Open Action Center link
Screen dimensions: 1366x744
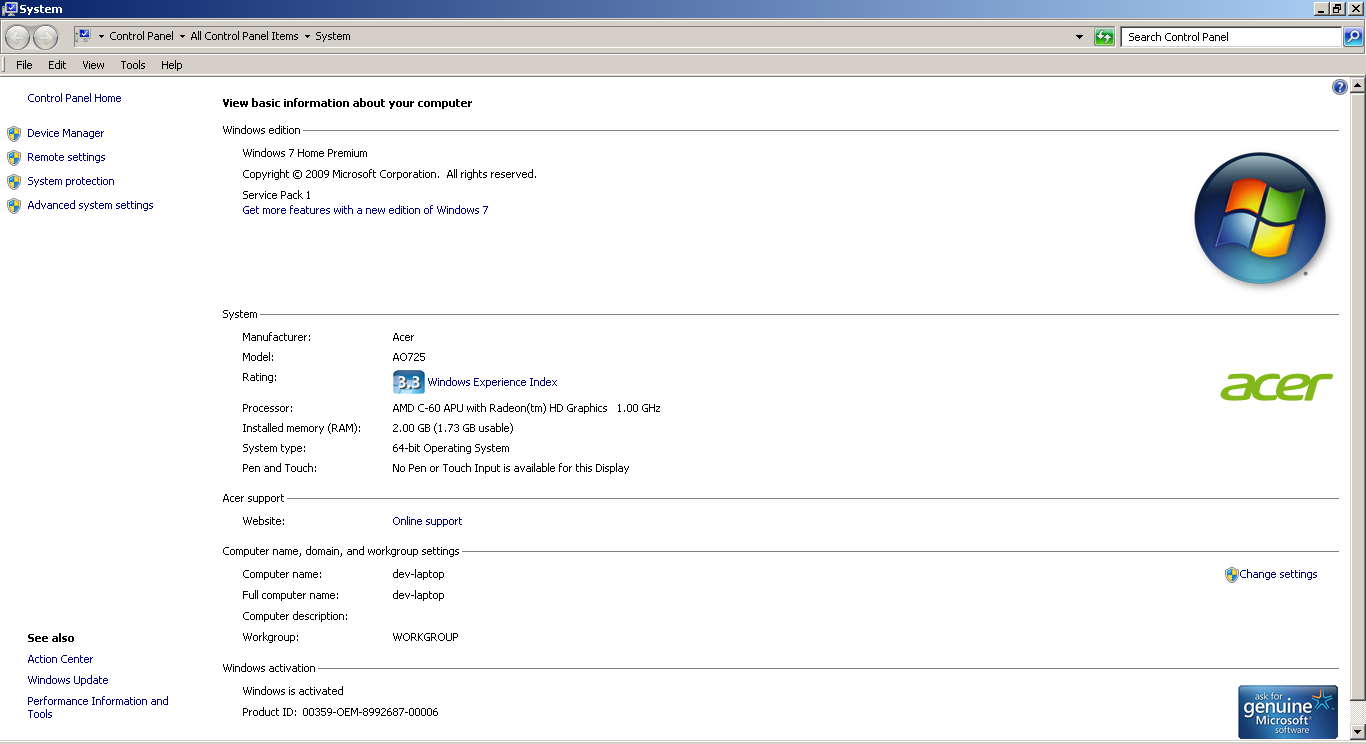60,659
